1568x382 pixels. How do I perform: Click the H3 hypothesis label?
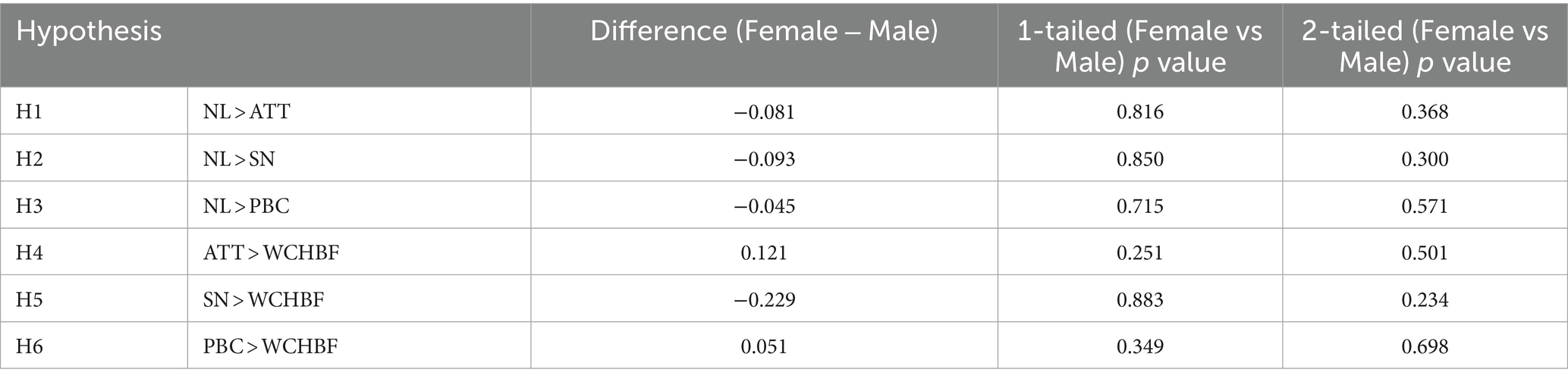click(x=30, y=206)
